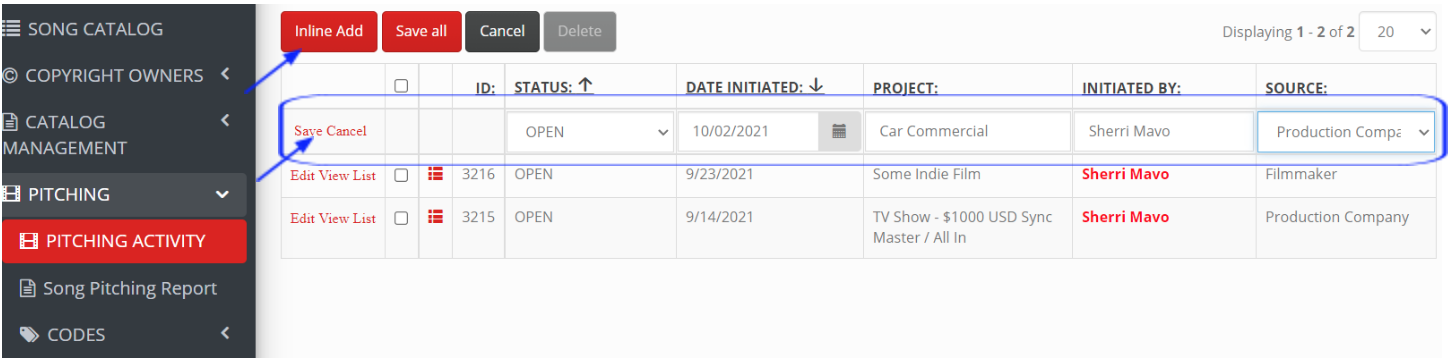
Task: Click the Project field containing Car Commercial
Action: (x=967, y=132)
